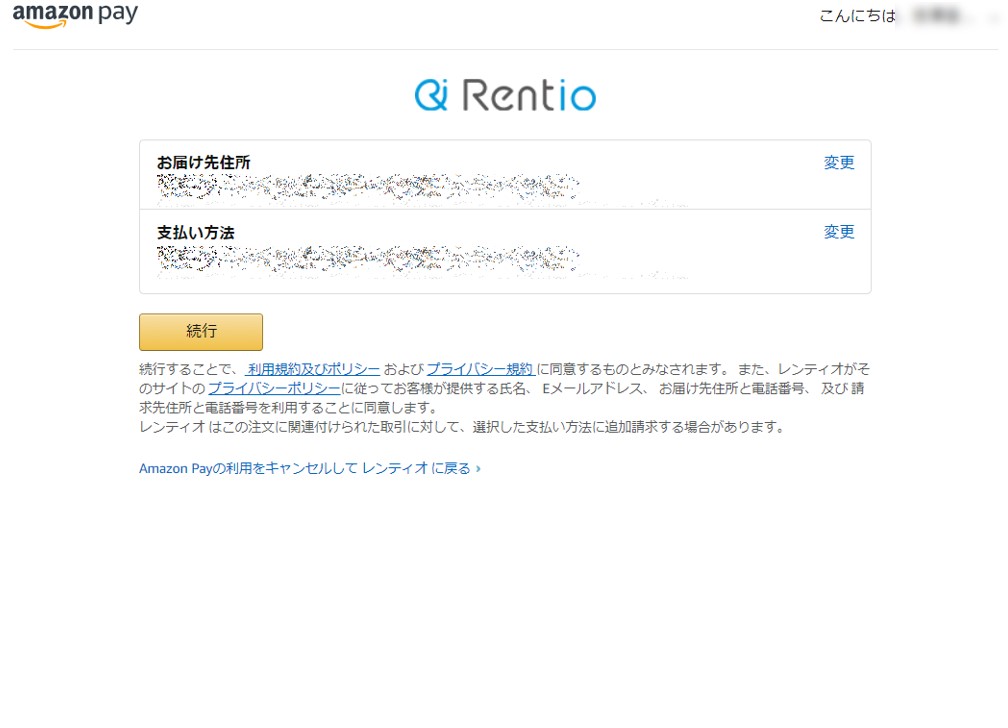Open the 利用規約及びポリシー link

pos(313,369)
